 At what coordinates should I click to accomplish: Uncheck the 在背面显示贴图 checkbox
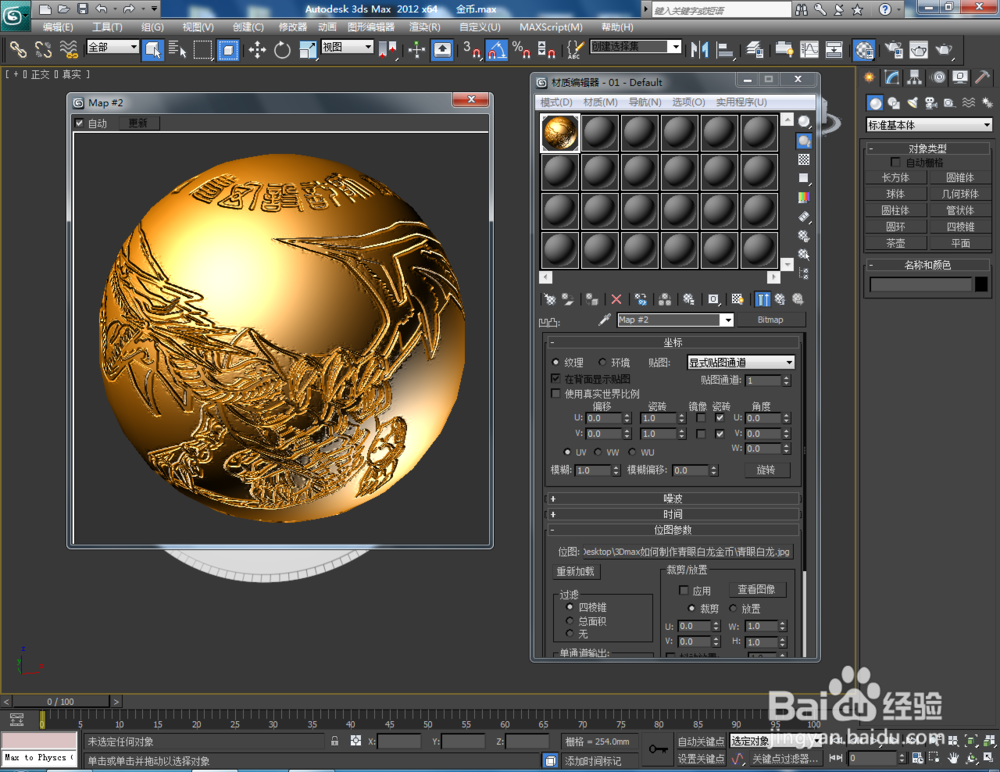point(554,378)
